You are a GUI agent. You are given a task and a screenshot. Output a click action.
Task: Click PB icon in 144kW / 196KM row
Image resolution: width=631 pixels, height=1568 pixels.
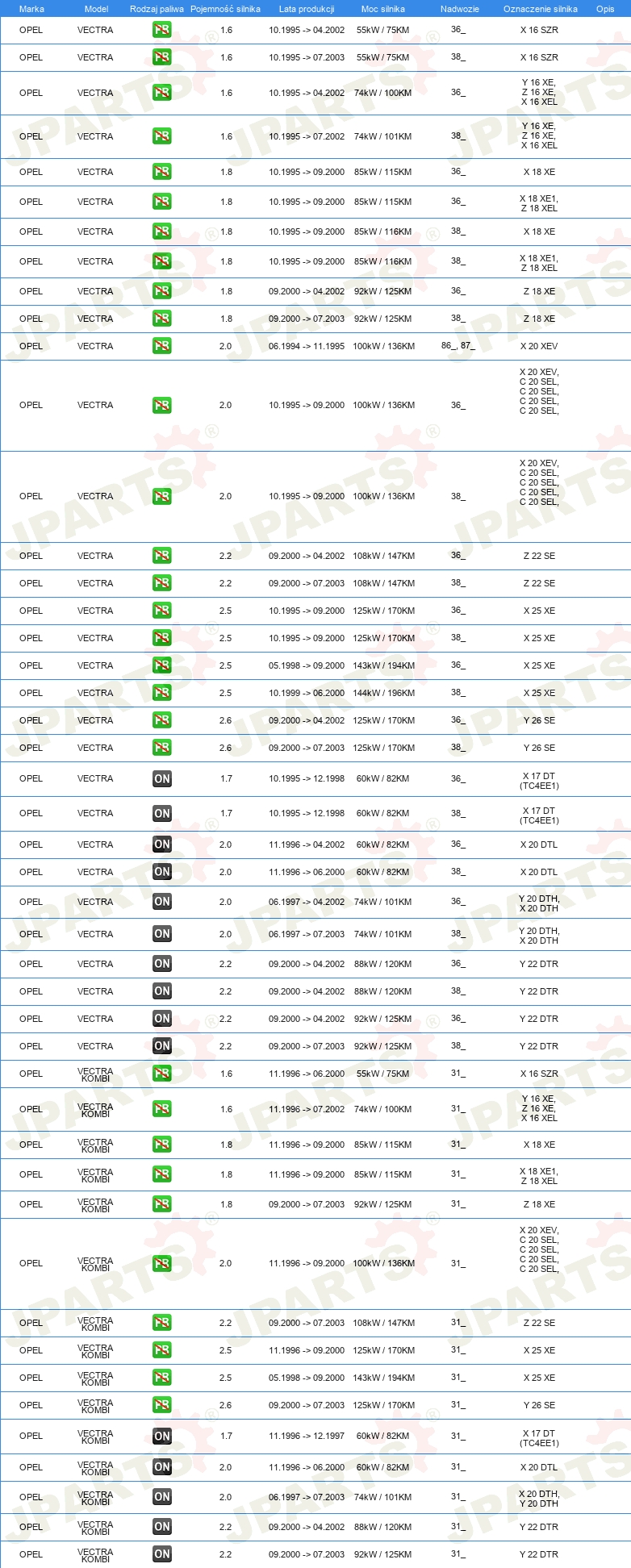pyautogui.click(x=162, y=693)
